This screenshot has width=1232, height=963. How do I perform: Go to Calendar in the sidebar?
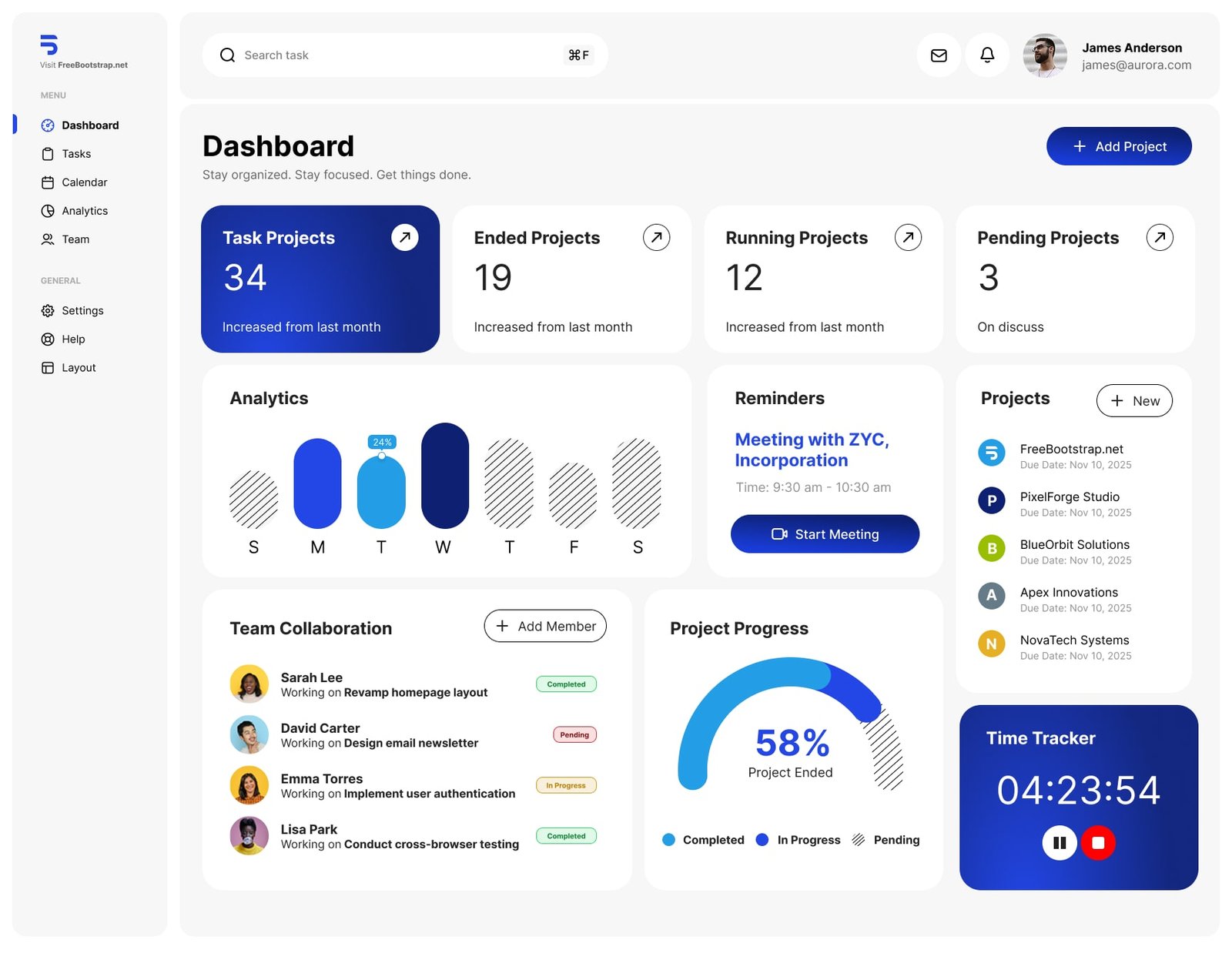[84, 182]
